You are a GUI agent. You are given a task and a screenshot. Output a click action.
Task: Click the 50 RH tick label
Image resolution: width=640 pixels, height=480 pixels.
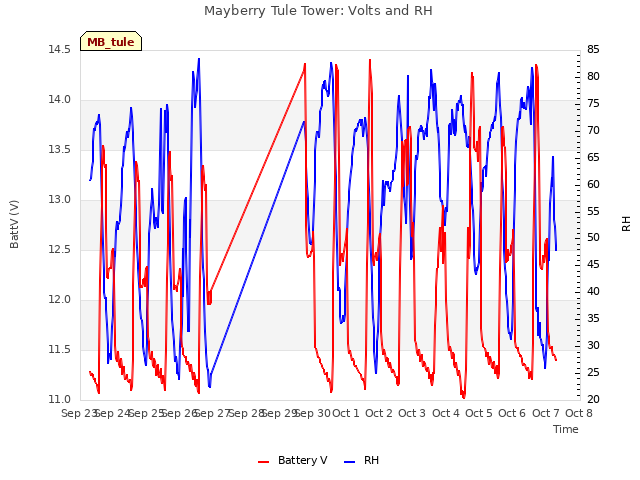593,238
